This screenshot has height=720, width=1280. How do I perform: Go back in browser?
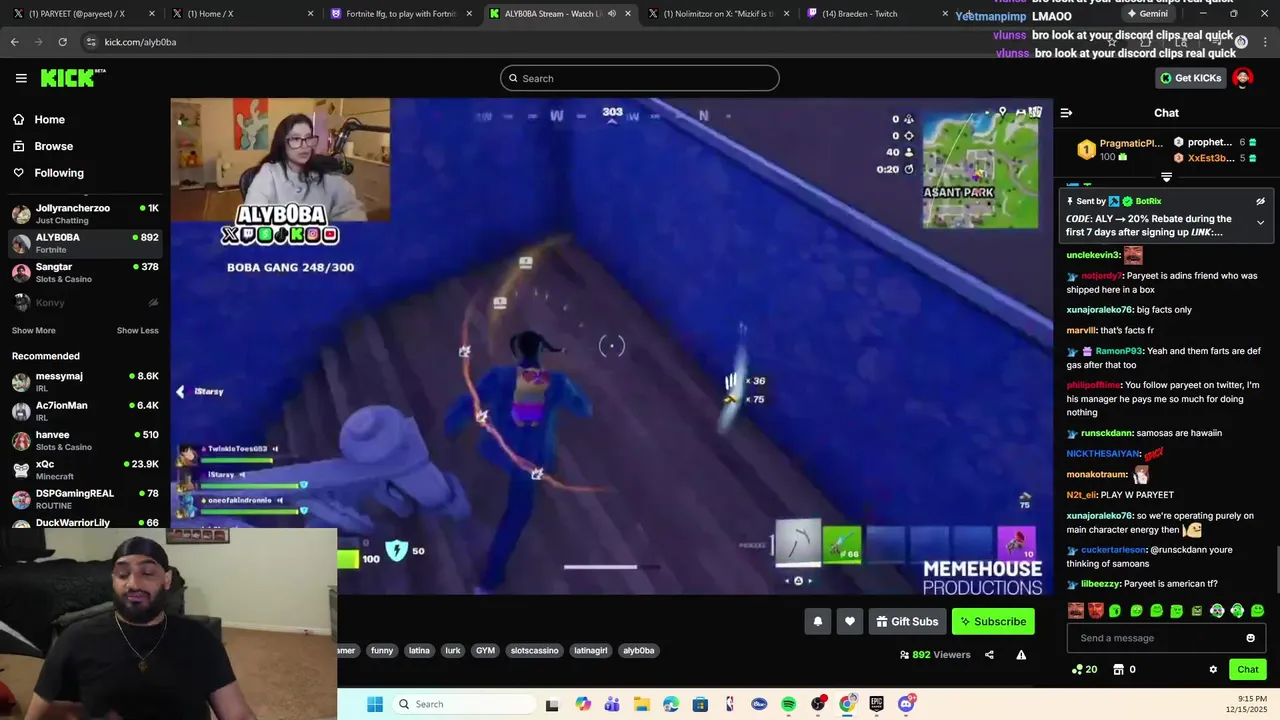[14, 42]
